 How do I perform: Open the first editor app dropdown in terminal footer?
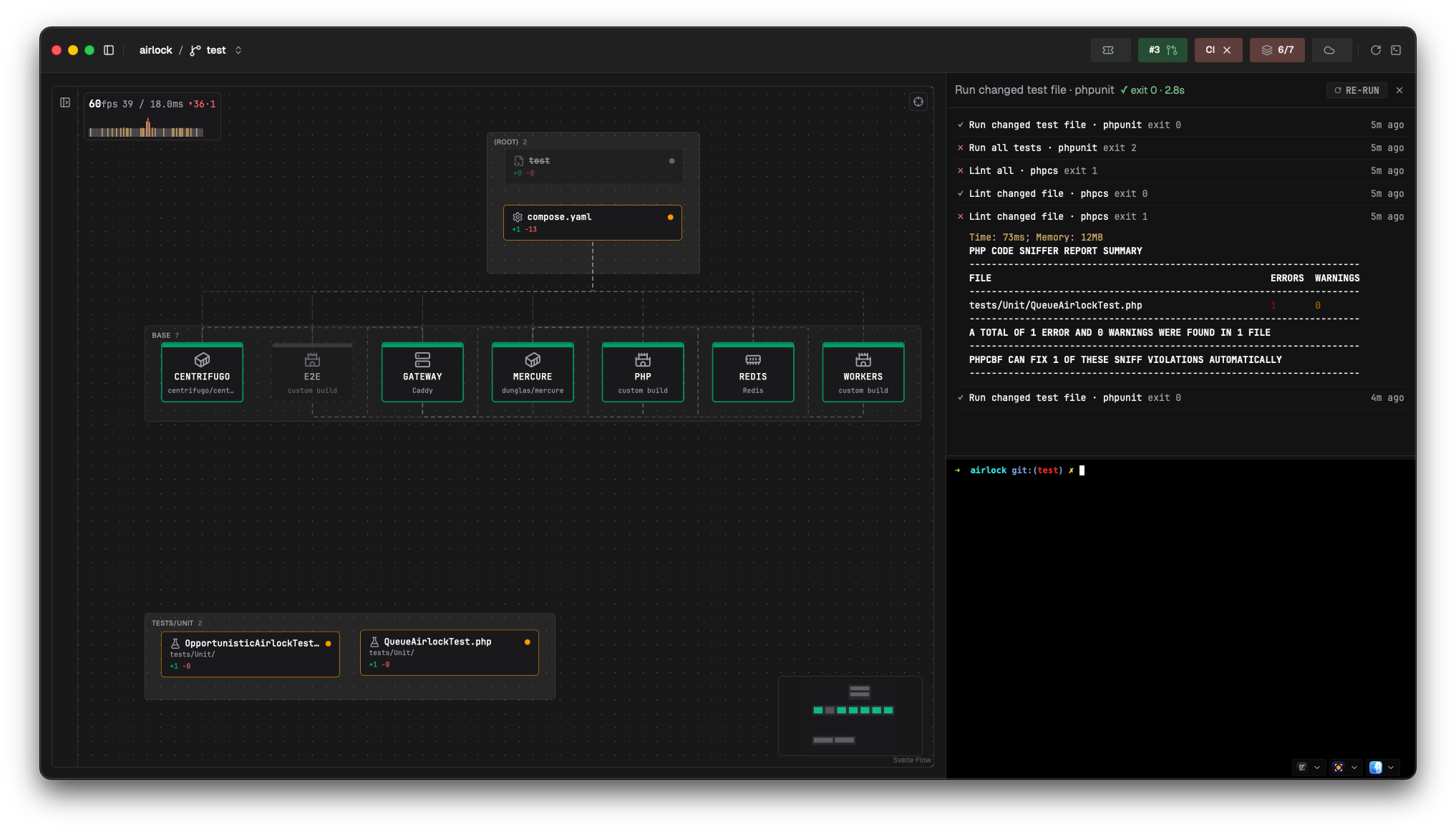point(1317,768)
